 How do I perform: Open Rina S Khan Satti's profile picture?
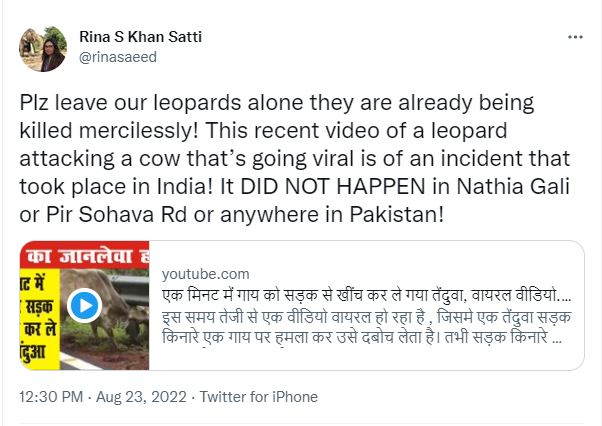pyautogui.click(x=43, y=49)
